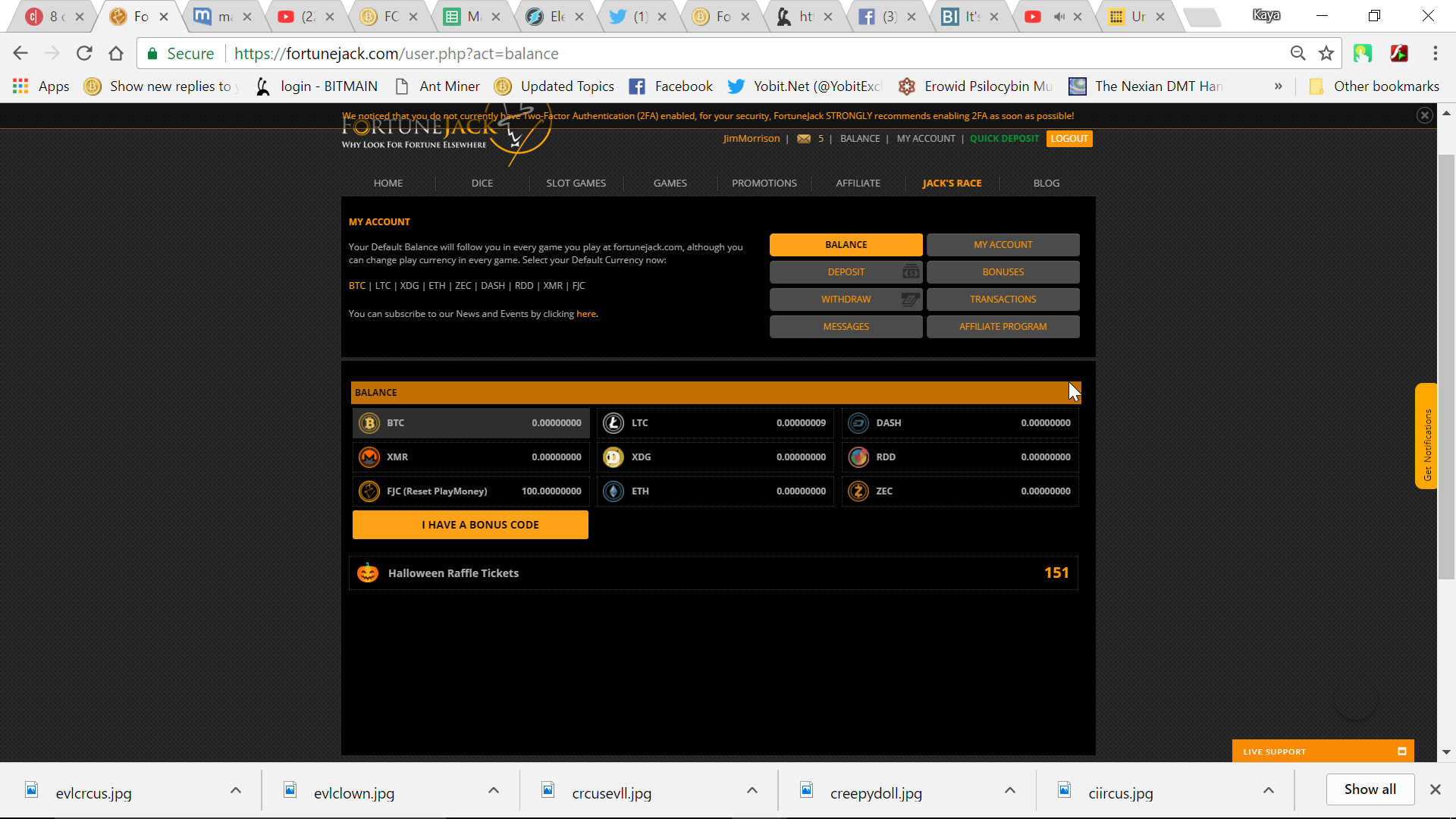
Task: Click the Halloween pumpkin icon
Action: click(368, 573)
